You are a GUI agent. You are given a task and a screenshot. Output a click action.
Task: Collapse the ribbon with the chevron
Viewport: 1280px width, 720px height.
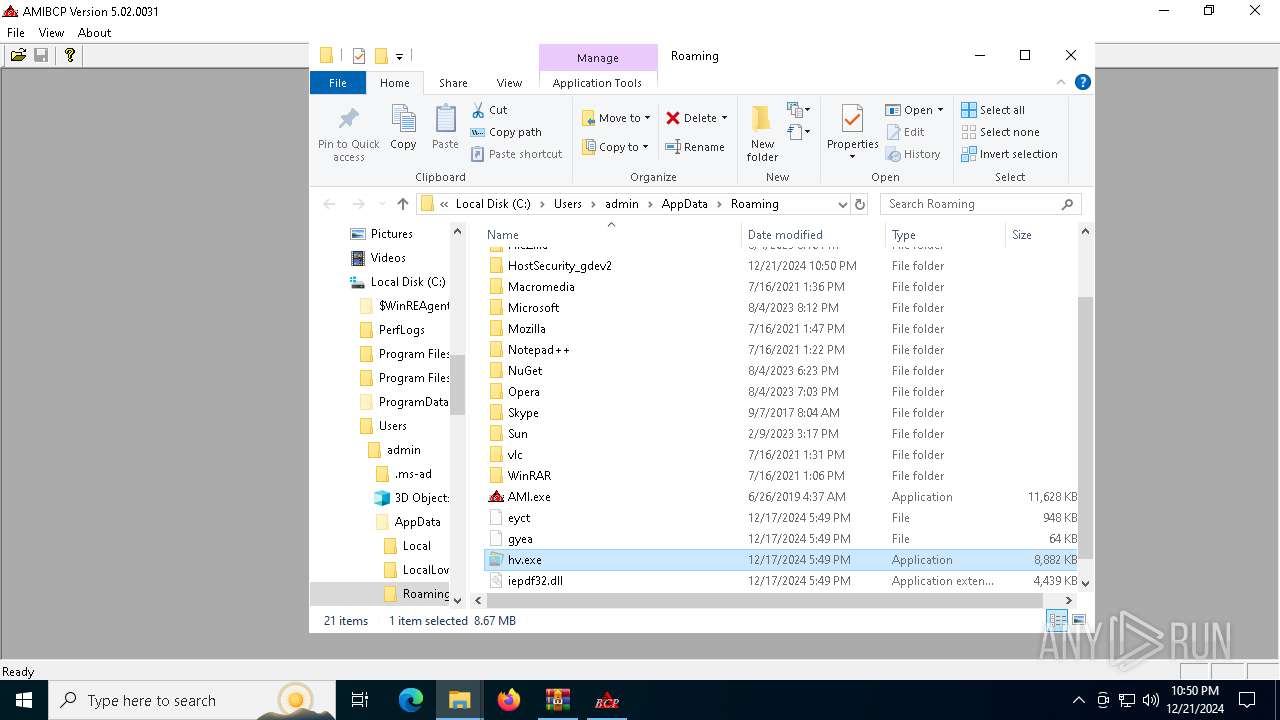[x=1061, y=83]
